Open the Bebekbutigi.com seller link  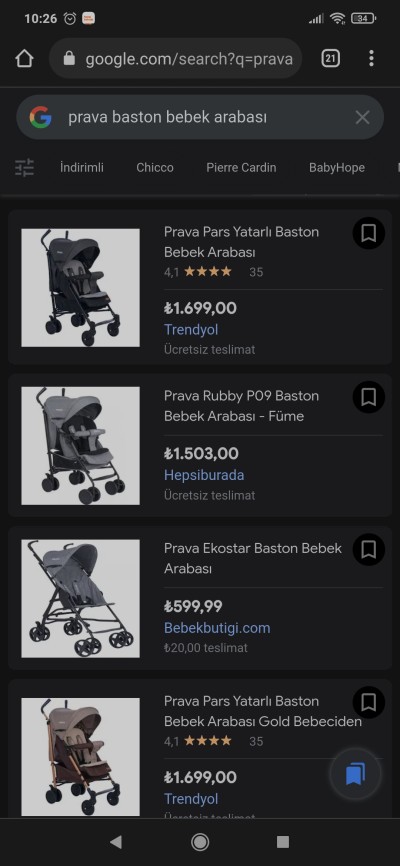click(x=217, y=628)
